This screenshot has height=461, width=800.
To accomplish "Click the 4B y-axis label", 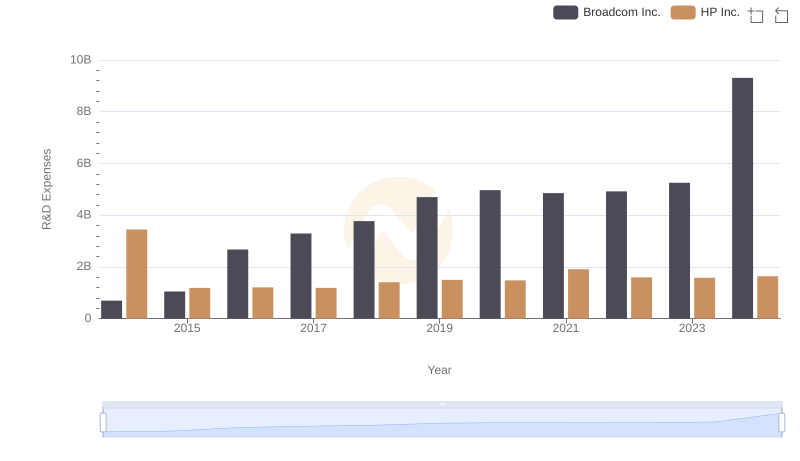I will [84, 215].
